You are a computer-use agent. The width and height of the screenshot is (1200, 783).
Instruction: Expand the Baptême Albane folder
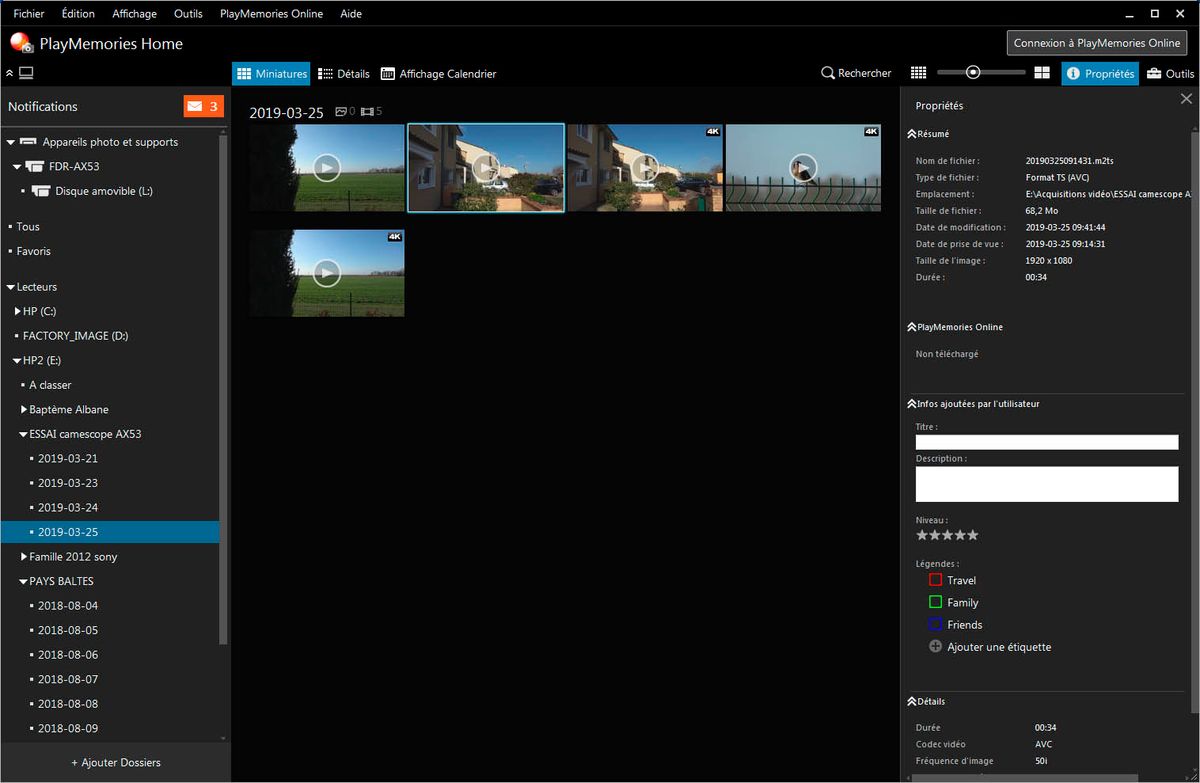[x=24, y=409]
